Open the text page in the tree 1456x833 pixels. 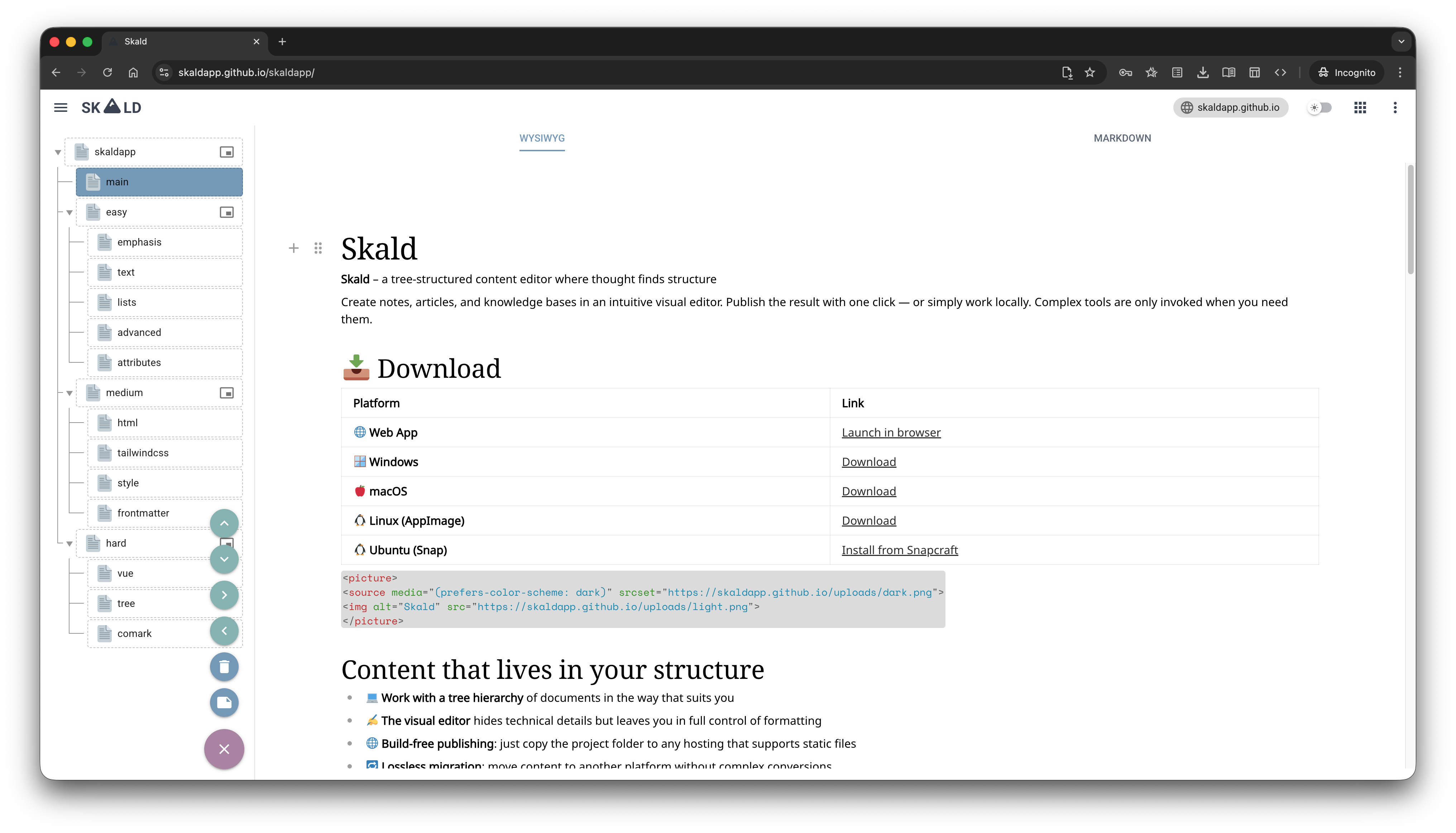165,272
